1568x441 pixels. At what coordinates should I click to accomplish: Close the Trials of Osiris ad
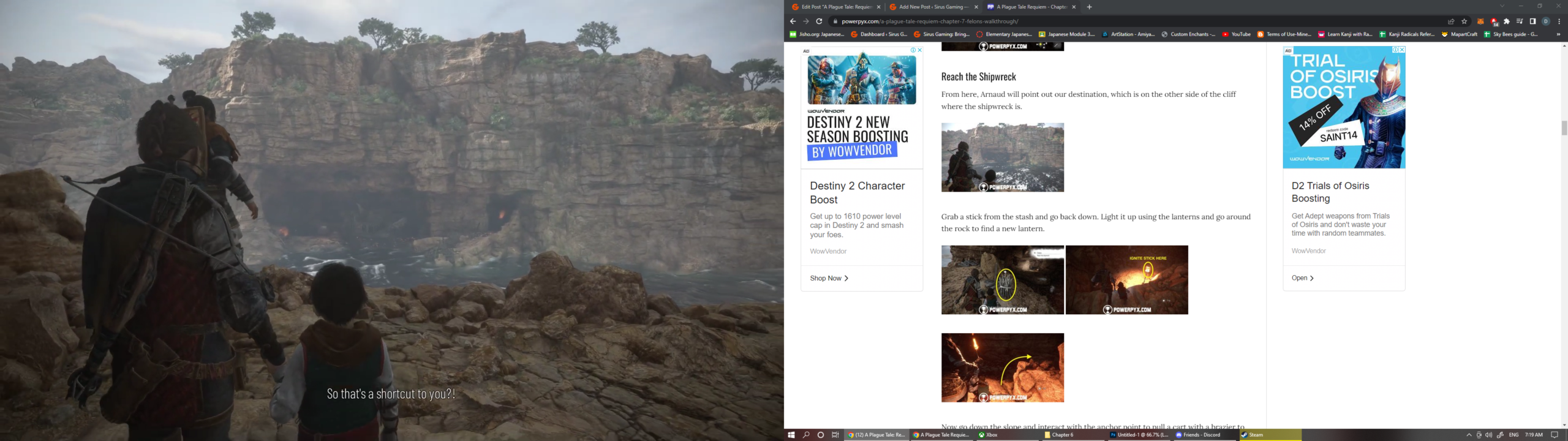pos(1401,50)
